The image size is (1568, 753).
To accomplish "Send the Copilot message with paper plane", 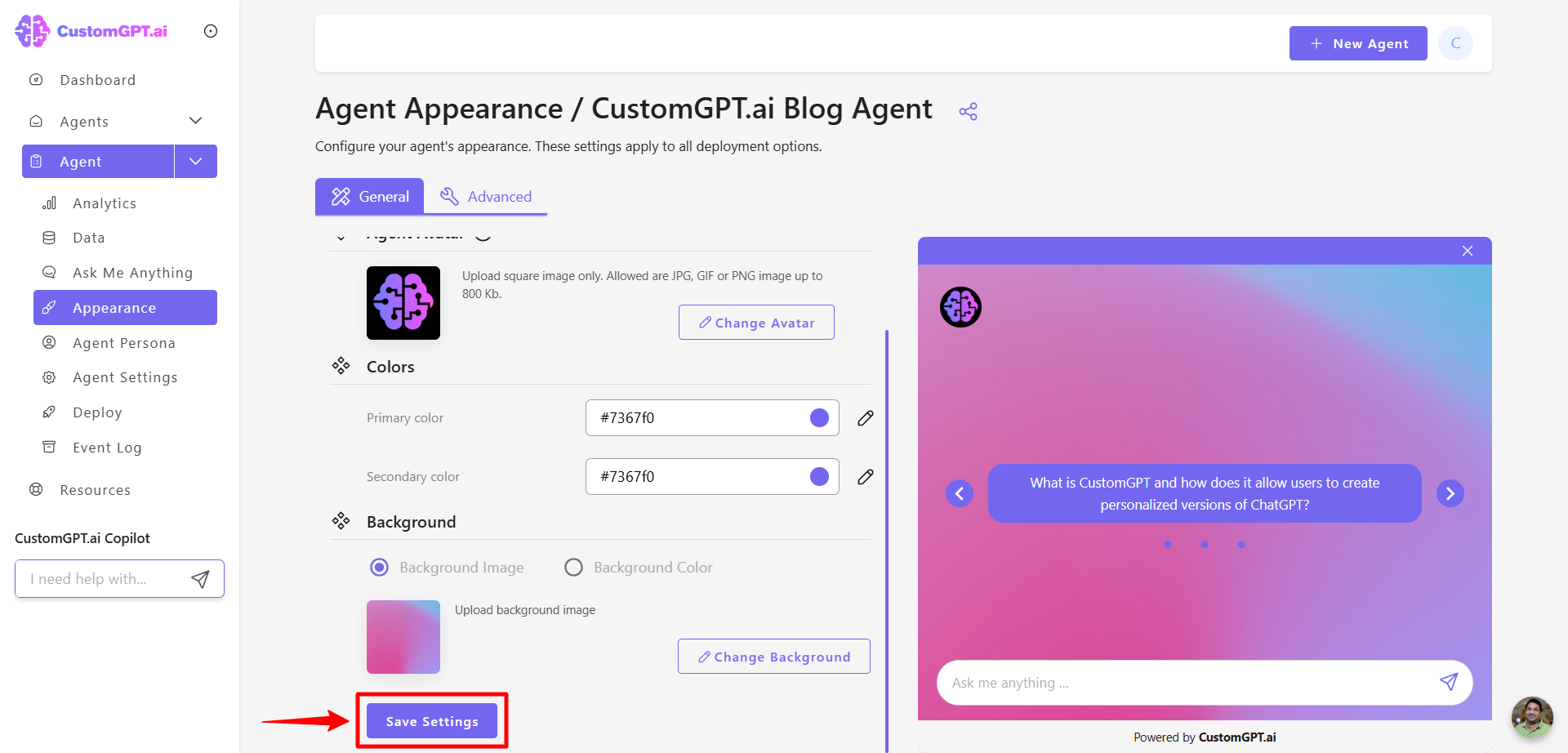I will 200,579.
